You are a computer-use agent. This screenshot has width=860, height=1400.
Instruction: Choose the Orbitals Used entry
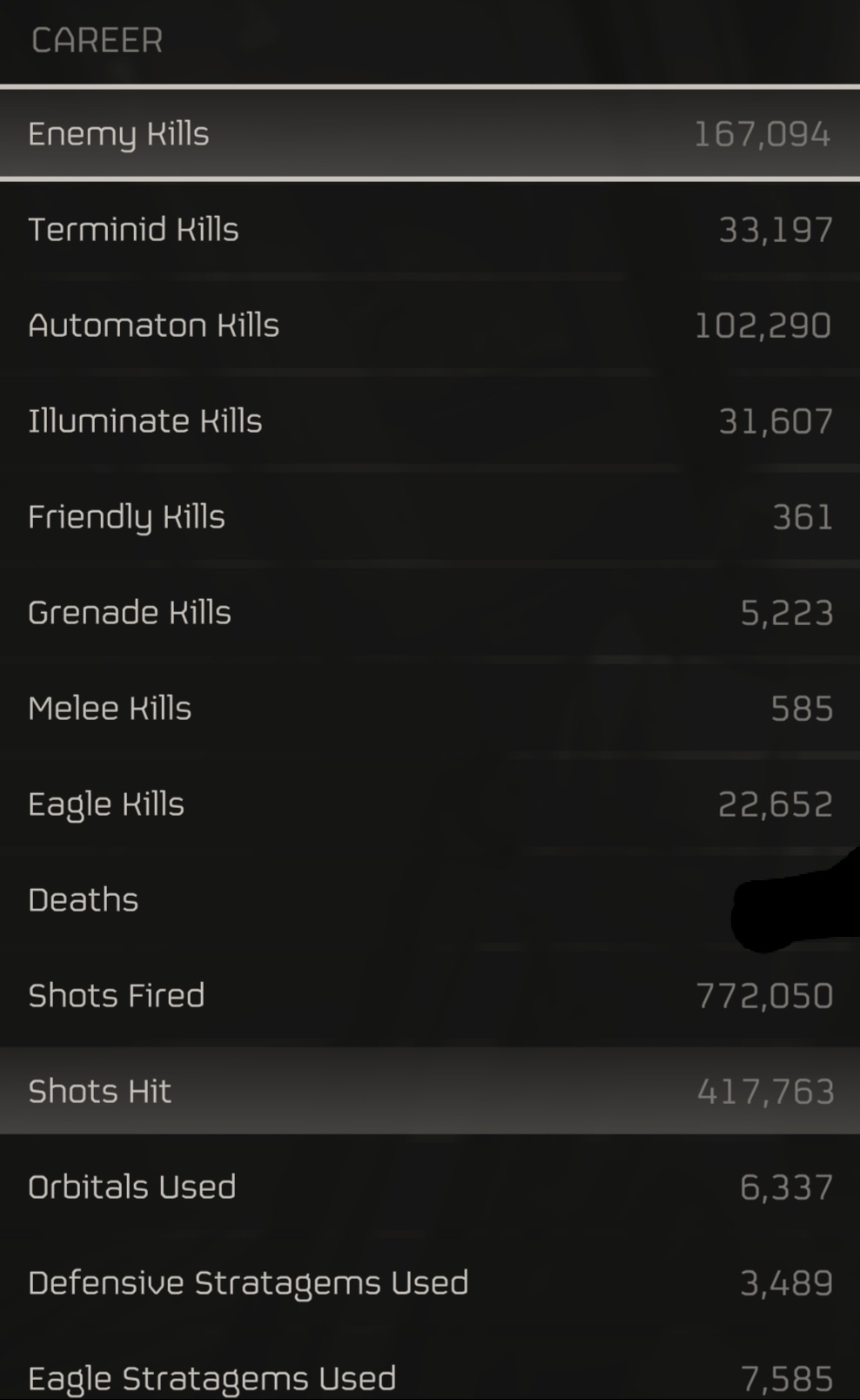coord(430,1187)
